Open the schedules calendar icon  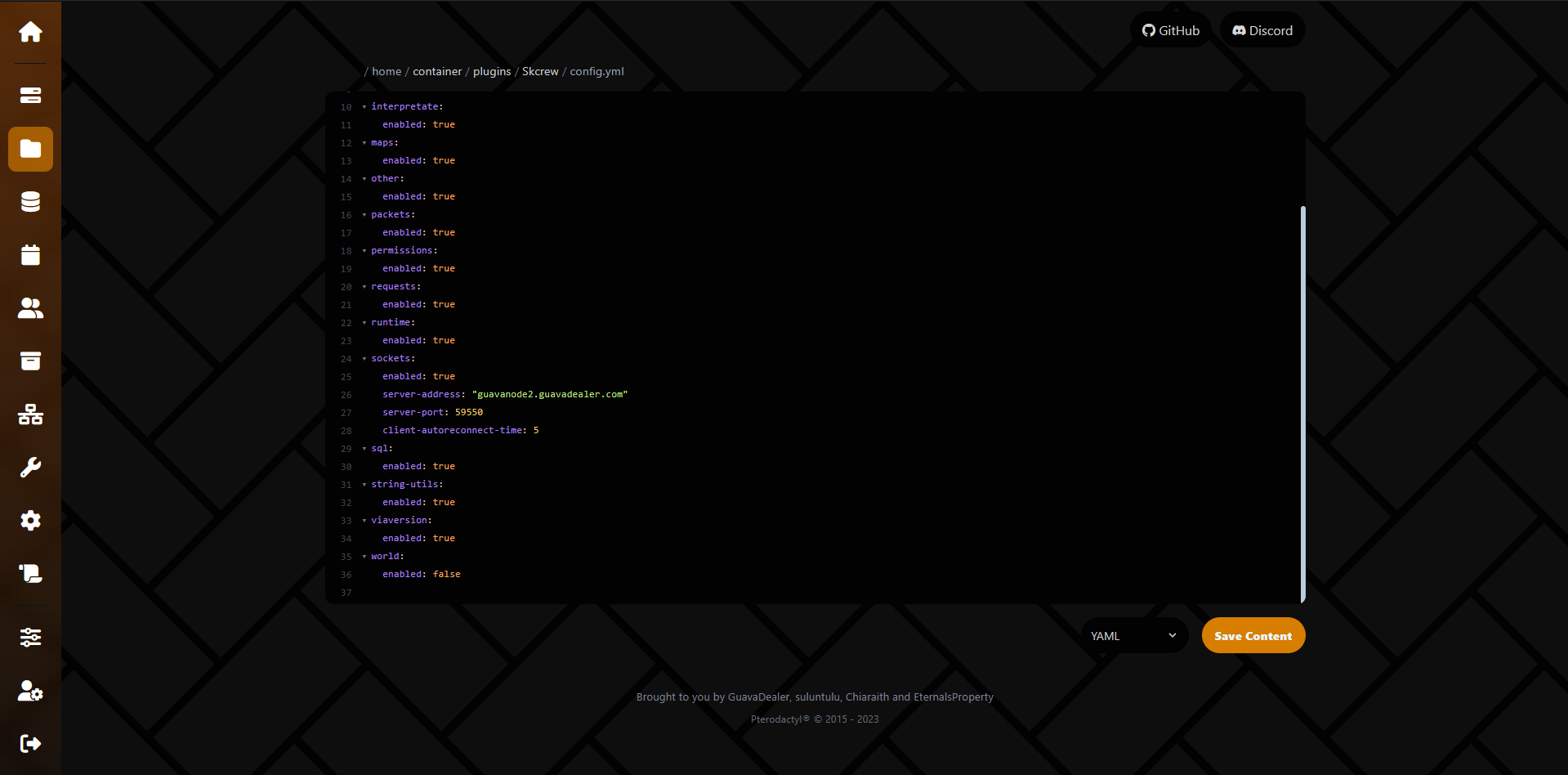tap(30, 255)
